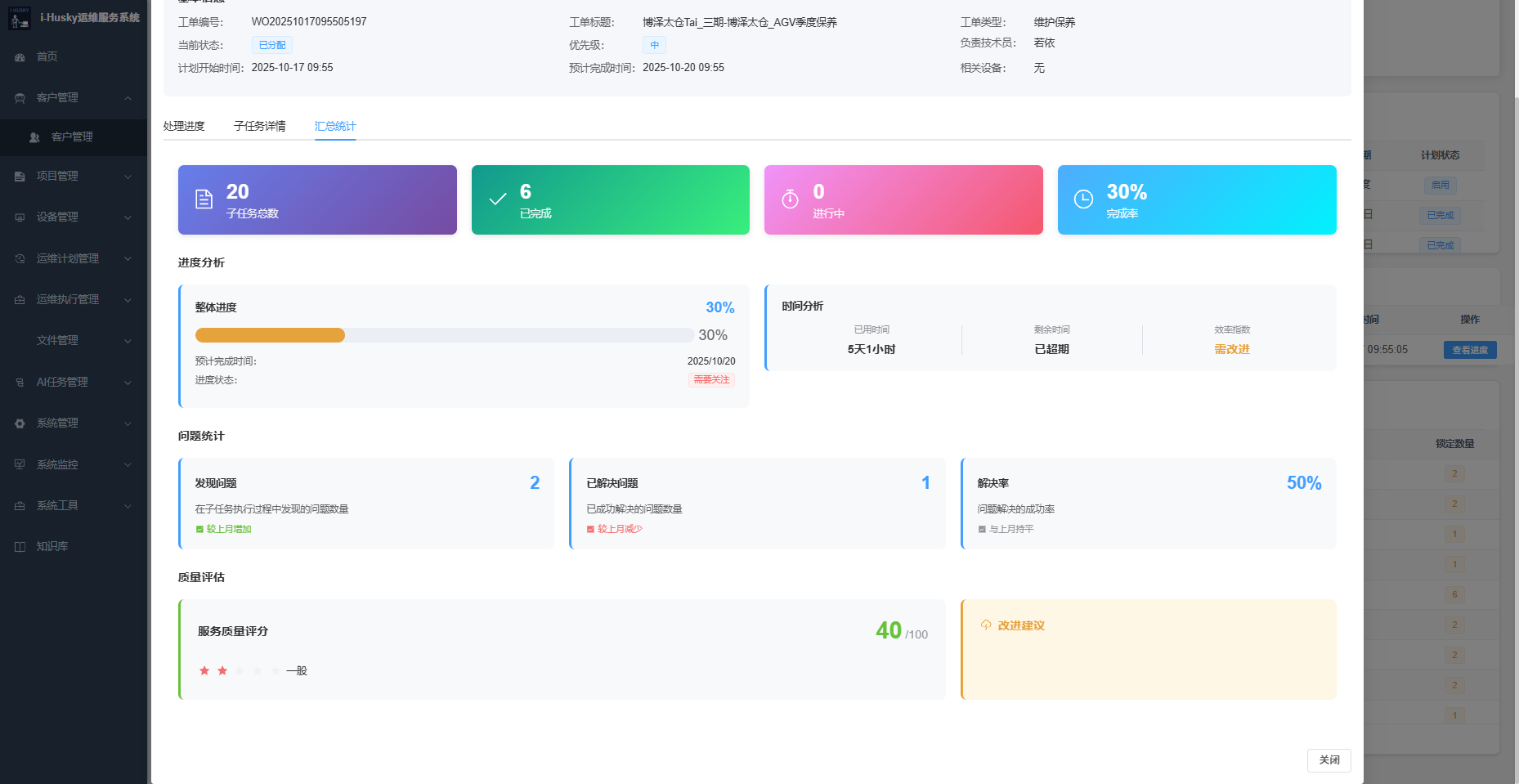Viewport: 1519px width, 784px height.
Task: Collapse the 客户管理 menu chevron
Action: coord(128,98)
